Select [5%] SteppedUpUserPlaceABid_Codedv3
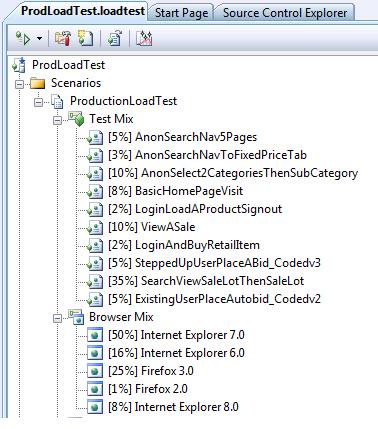 [214, 263]
